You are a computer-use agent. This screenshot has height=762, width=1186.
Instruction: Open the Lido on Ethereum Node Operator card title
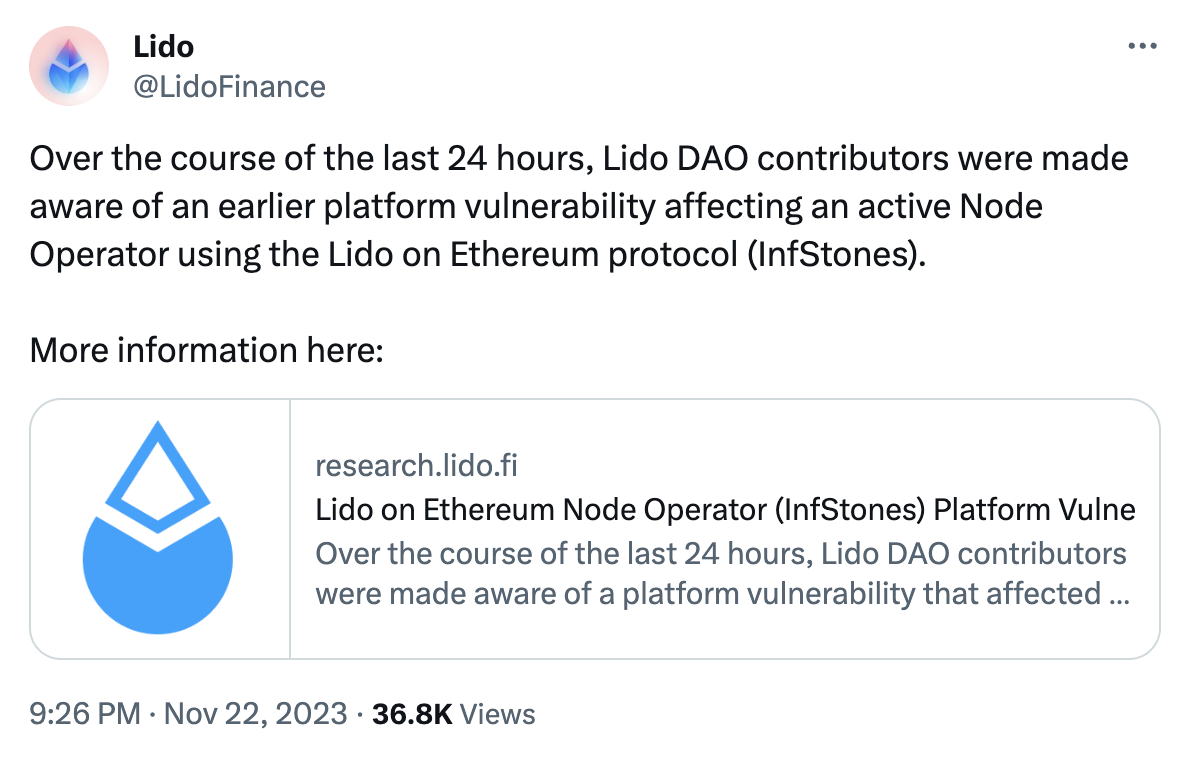[x=725, y=509]
